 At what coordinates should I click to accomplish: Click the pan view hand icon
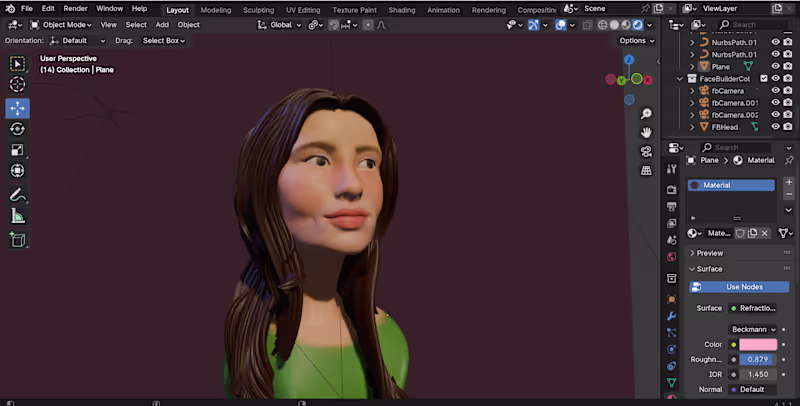[x=646, y=133]
